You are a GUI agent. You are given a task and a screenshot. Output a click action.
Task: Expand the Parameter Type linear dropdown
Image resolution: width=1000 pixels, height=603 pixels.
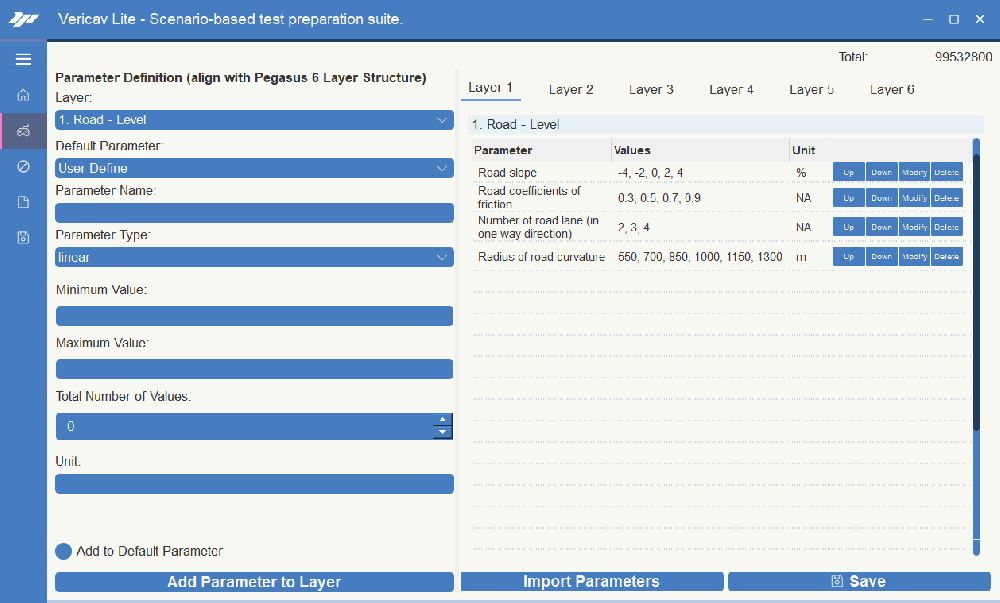pyautogui.click(x=254, y=257)
